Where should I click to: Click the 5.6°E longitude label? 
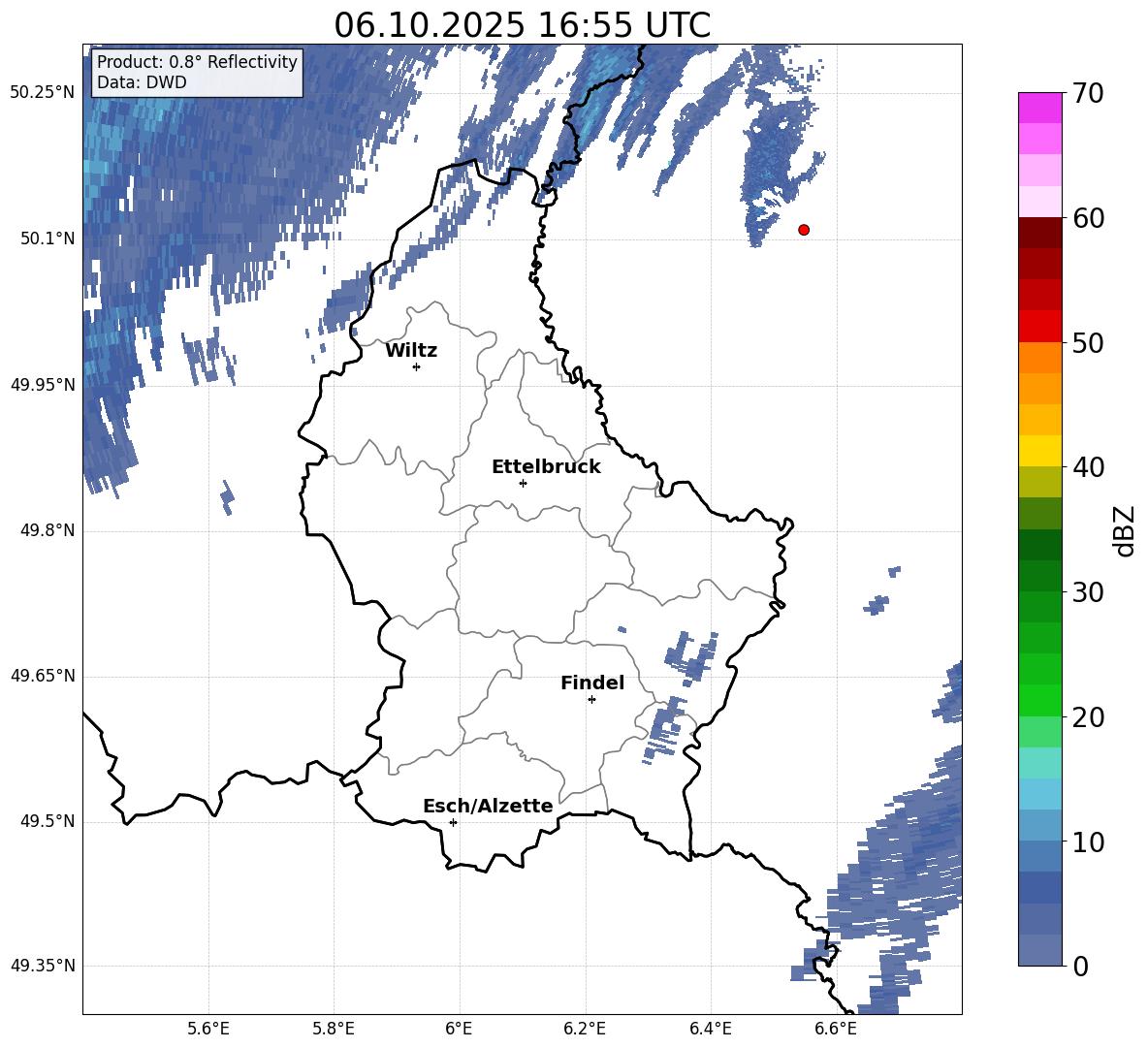(x=208, y=1029)
